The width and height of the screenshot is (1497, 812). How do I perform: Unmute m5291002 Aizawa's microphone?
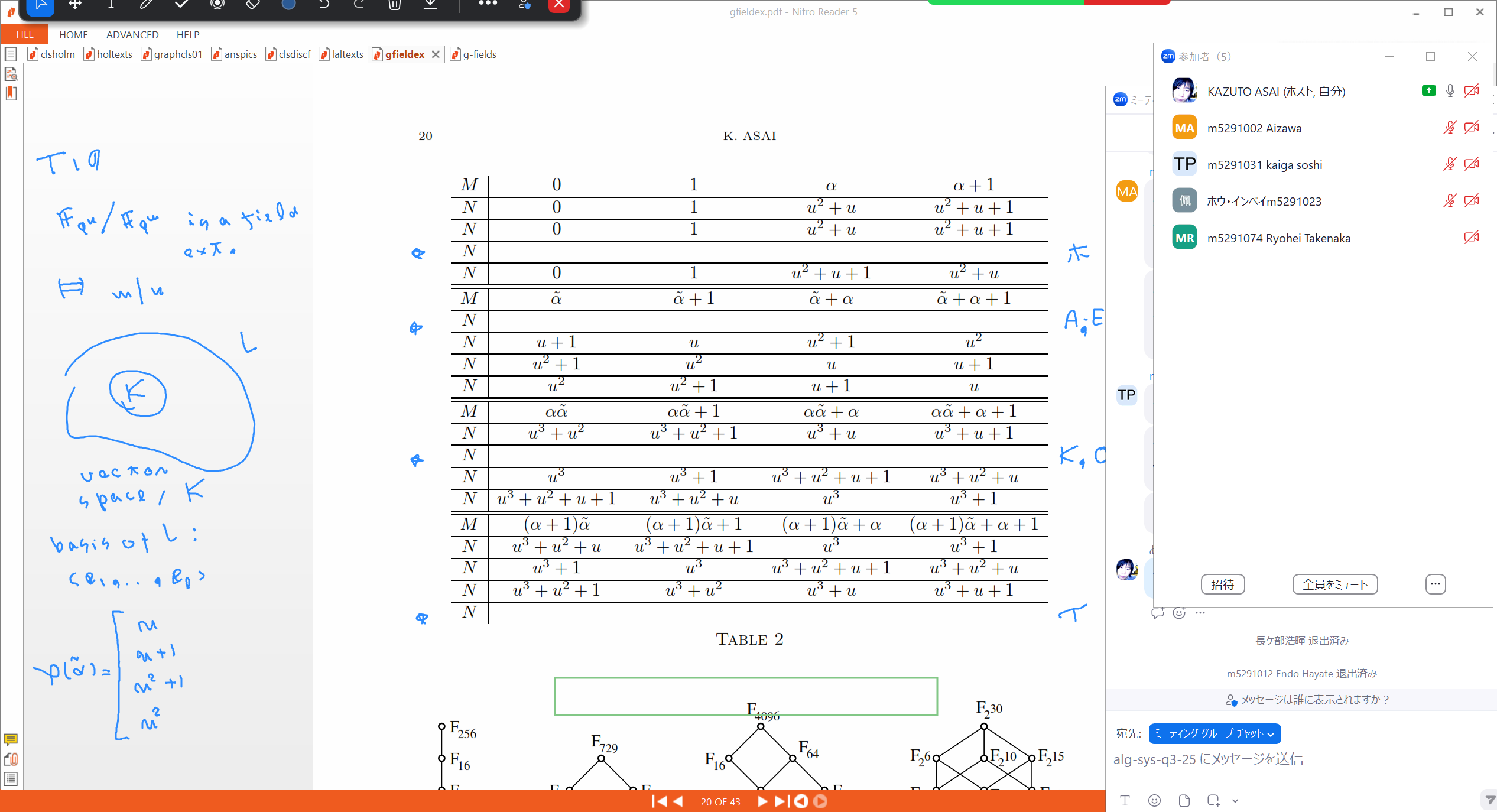(x=1449, y=128)
